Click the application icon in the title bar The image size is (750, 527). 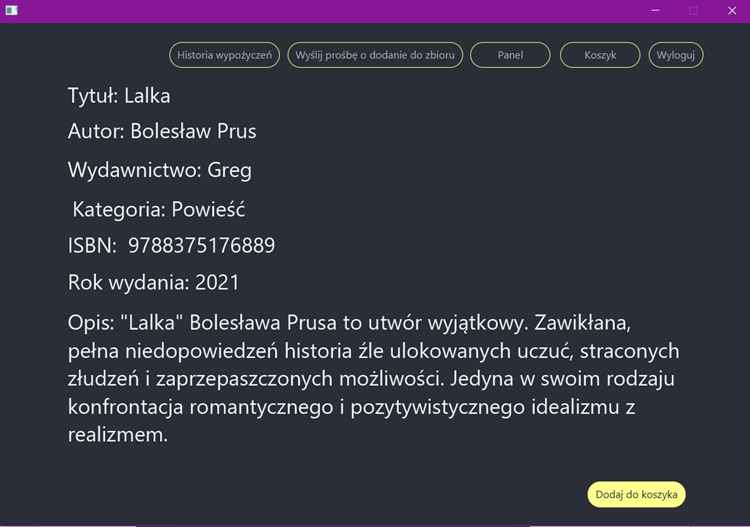11,10
